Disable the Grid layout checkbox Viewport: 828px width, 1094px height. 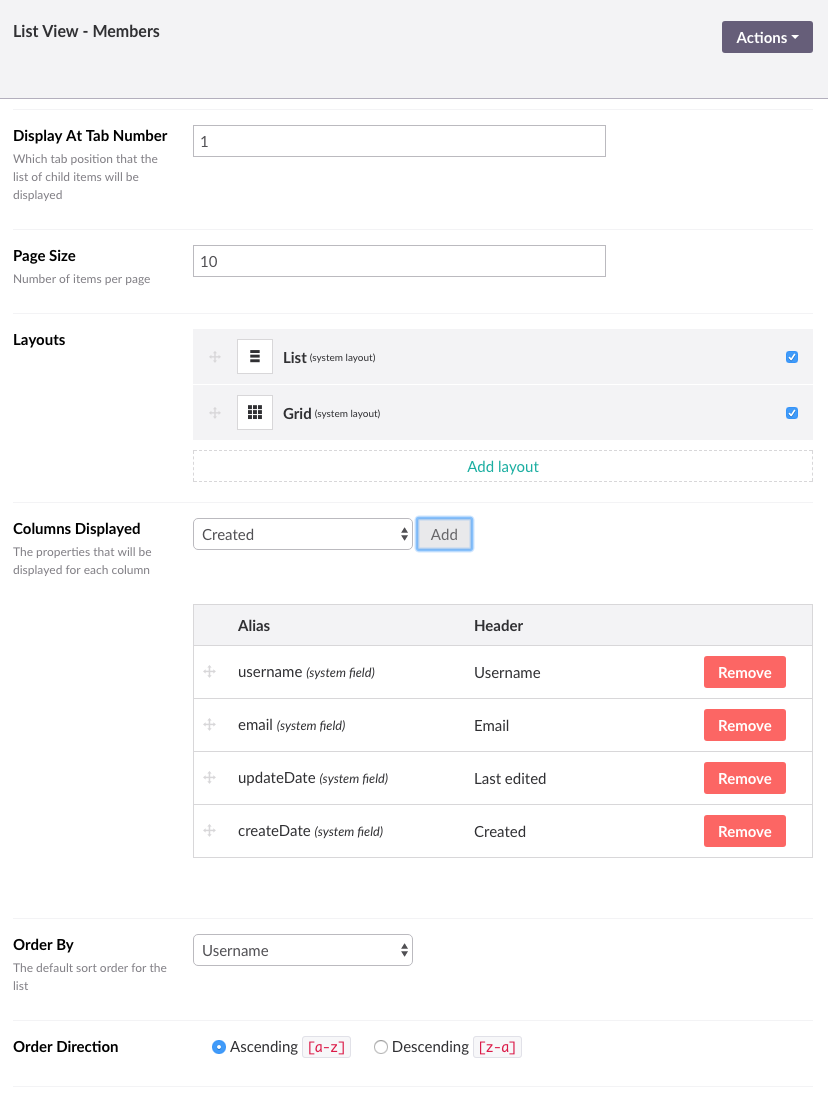(x=792, y=413)
